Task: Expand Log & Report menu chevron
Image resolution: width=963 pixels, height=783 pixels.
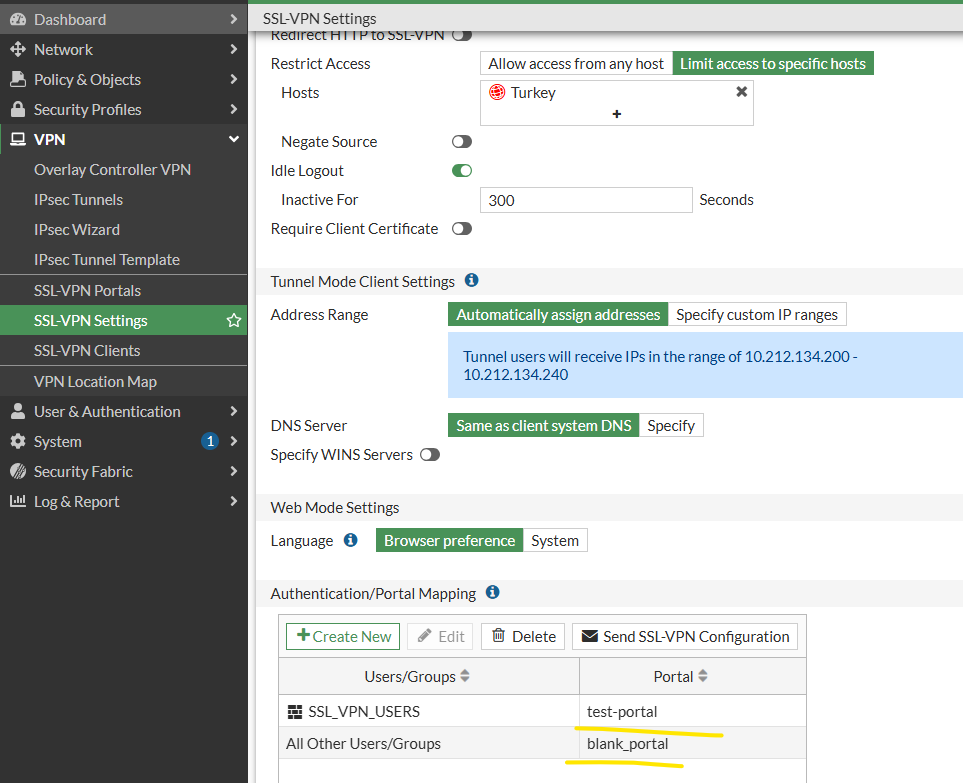Action: point(233,501)
